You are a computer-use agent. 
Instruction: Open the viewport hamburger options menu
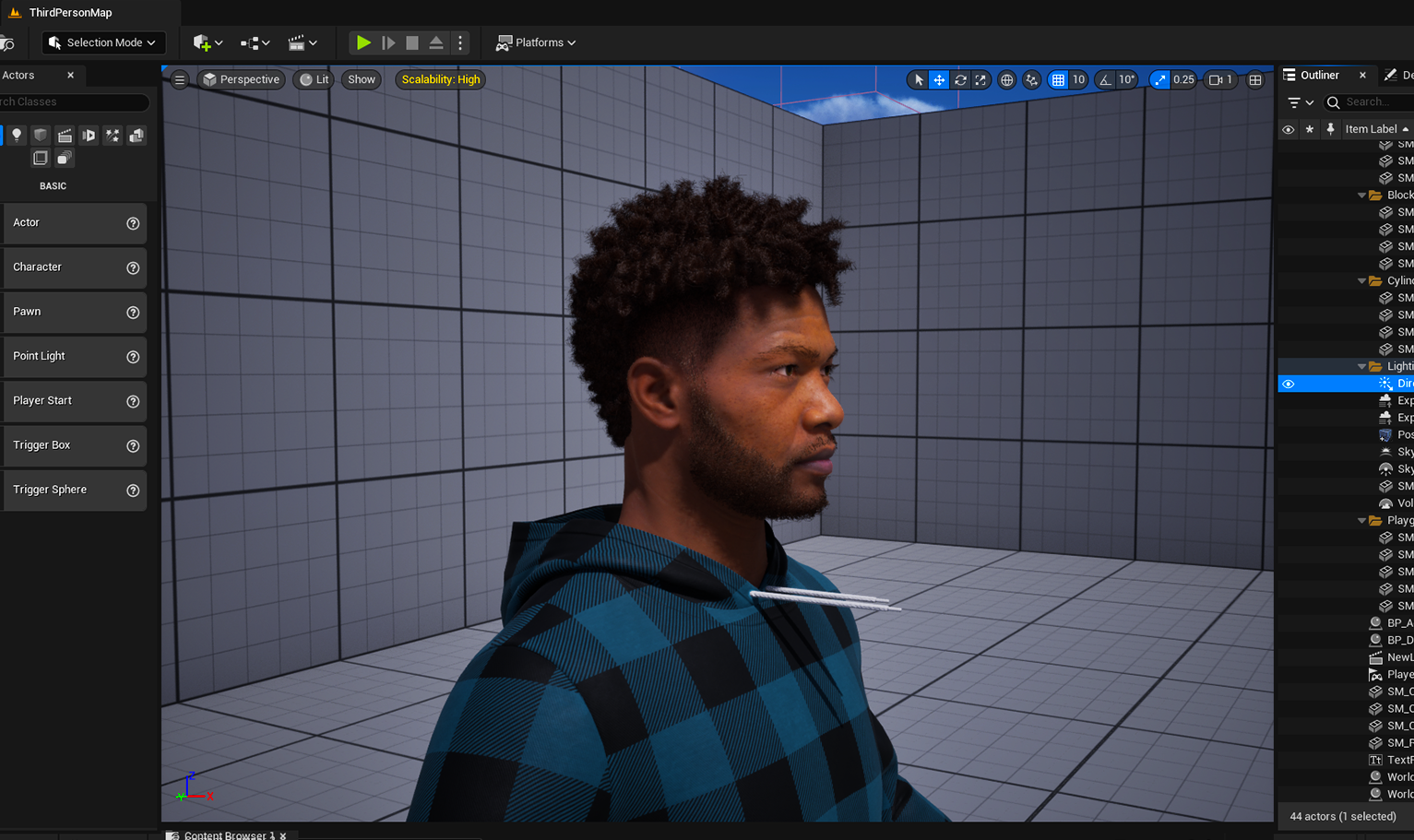coord(180,79)
